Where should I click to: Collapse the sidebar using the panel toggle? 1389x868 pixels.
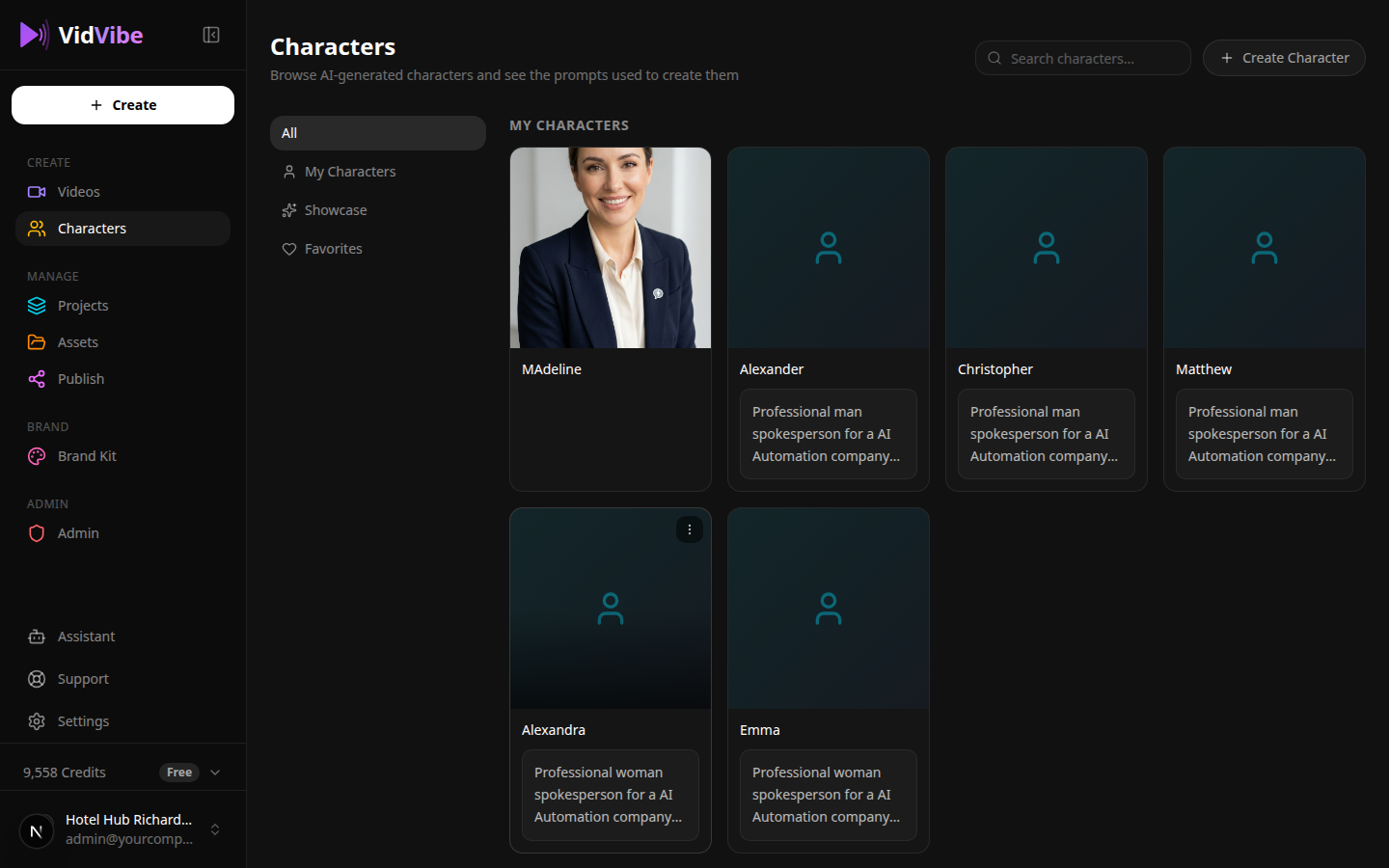211,34
